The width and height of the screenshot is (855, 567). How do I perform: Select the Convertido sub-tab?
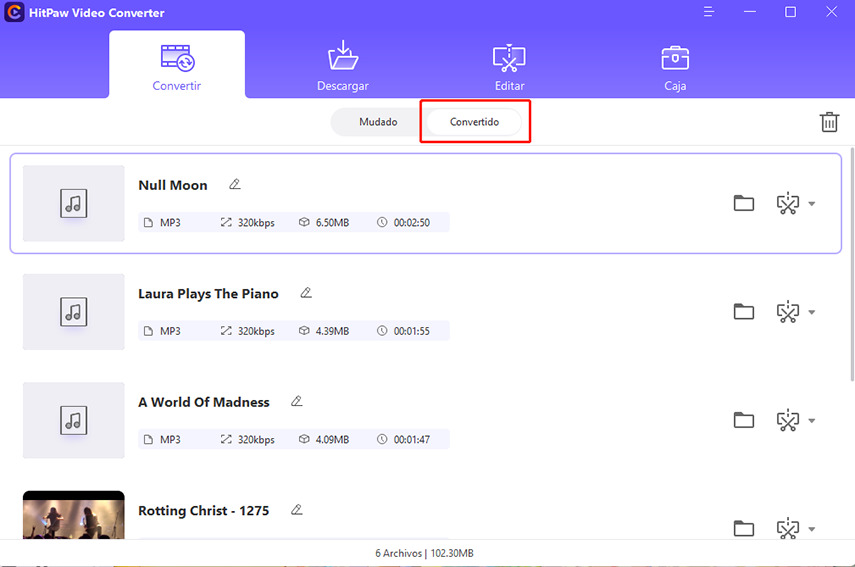474,122
